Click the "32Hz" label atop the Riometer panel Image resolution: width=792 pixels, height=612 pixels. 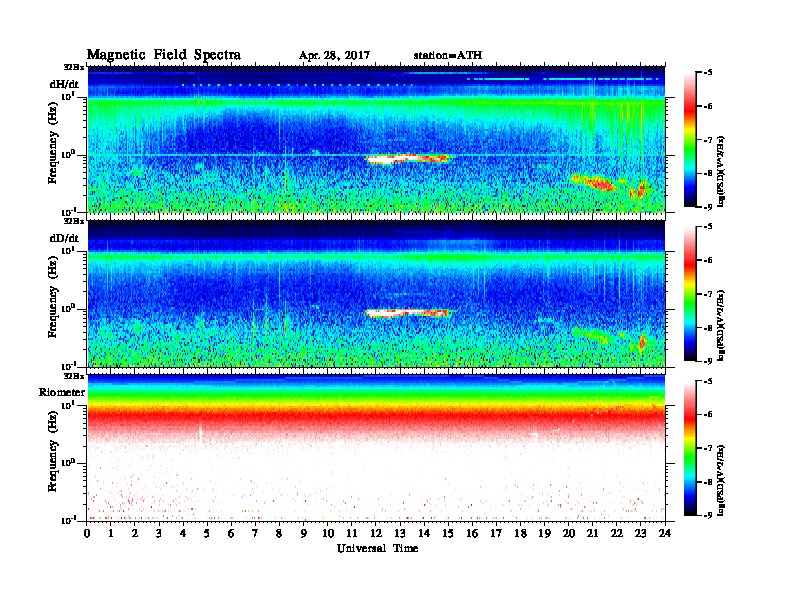point(74,376)
